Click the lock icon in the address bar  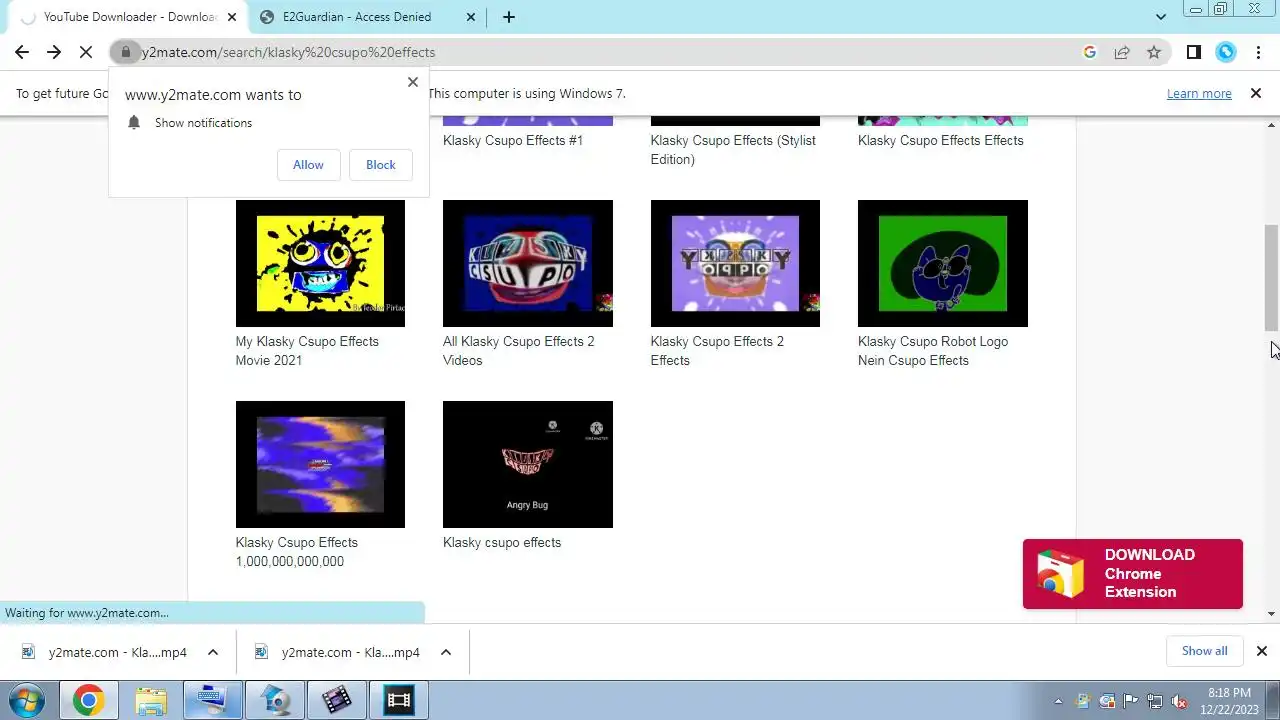point(125,52)
